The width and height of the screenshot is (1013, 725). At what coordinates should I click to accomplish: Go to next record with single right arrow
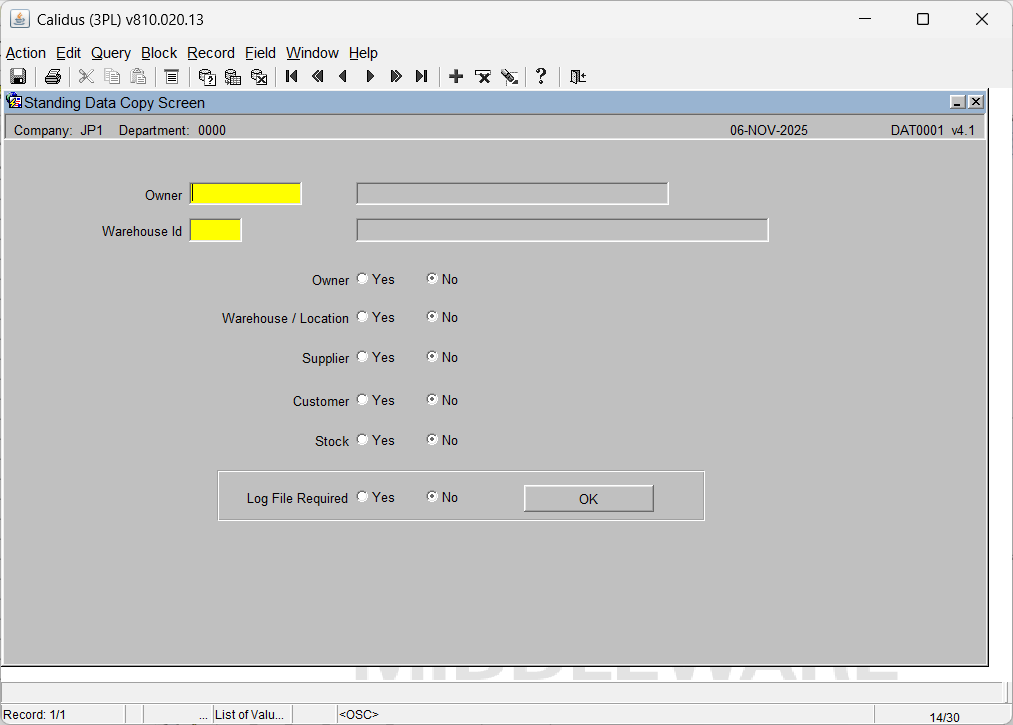[370, 77]
